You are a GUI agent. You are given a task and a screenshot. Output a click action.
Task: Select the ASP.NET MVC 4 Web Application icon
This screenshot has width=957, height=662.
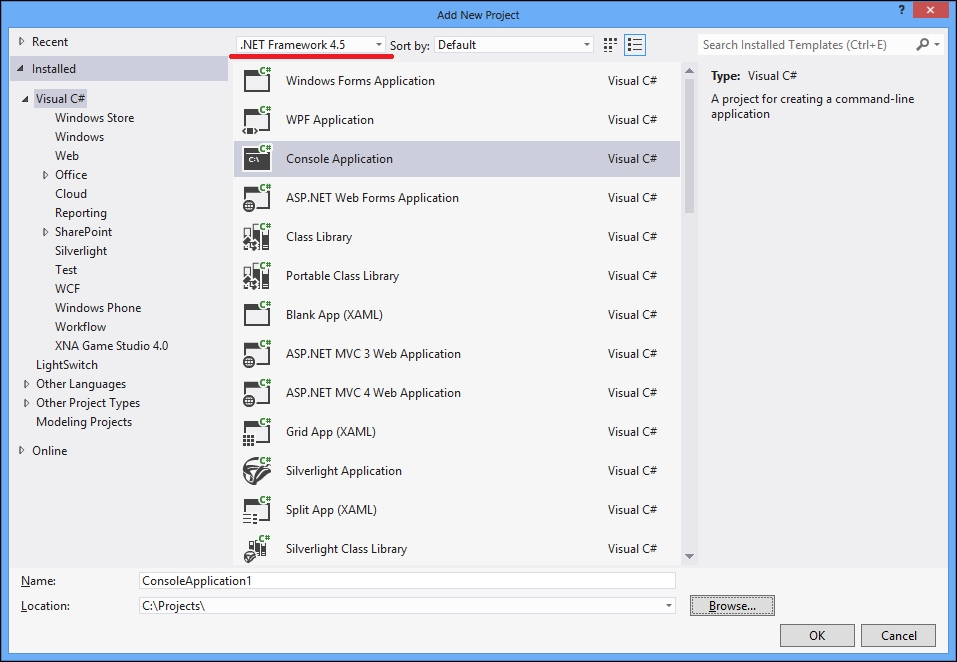257,393
